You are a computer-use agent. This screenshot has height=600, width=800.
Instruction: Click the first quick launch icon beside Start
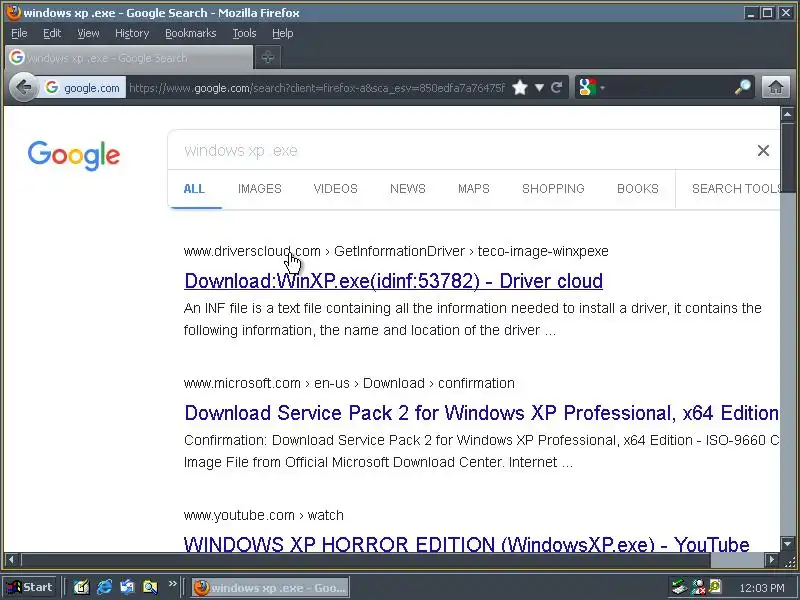point(81,587)
